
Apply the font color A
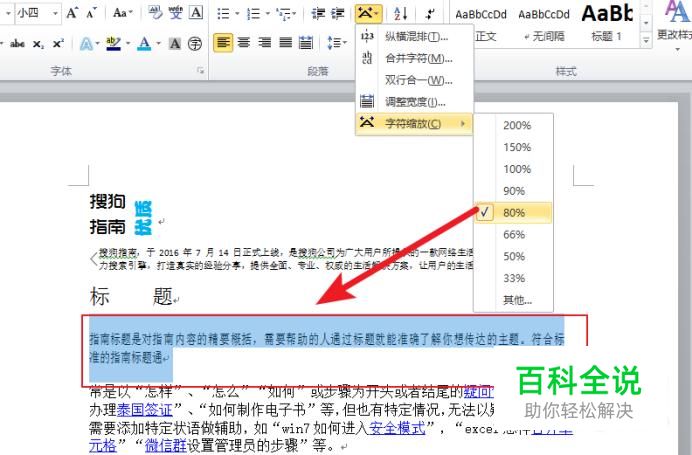click(144, 43)
